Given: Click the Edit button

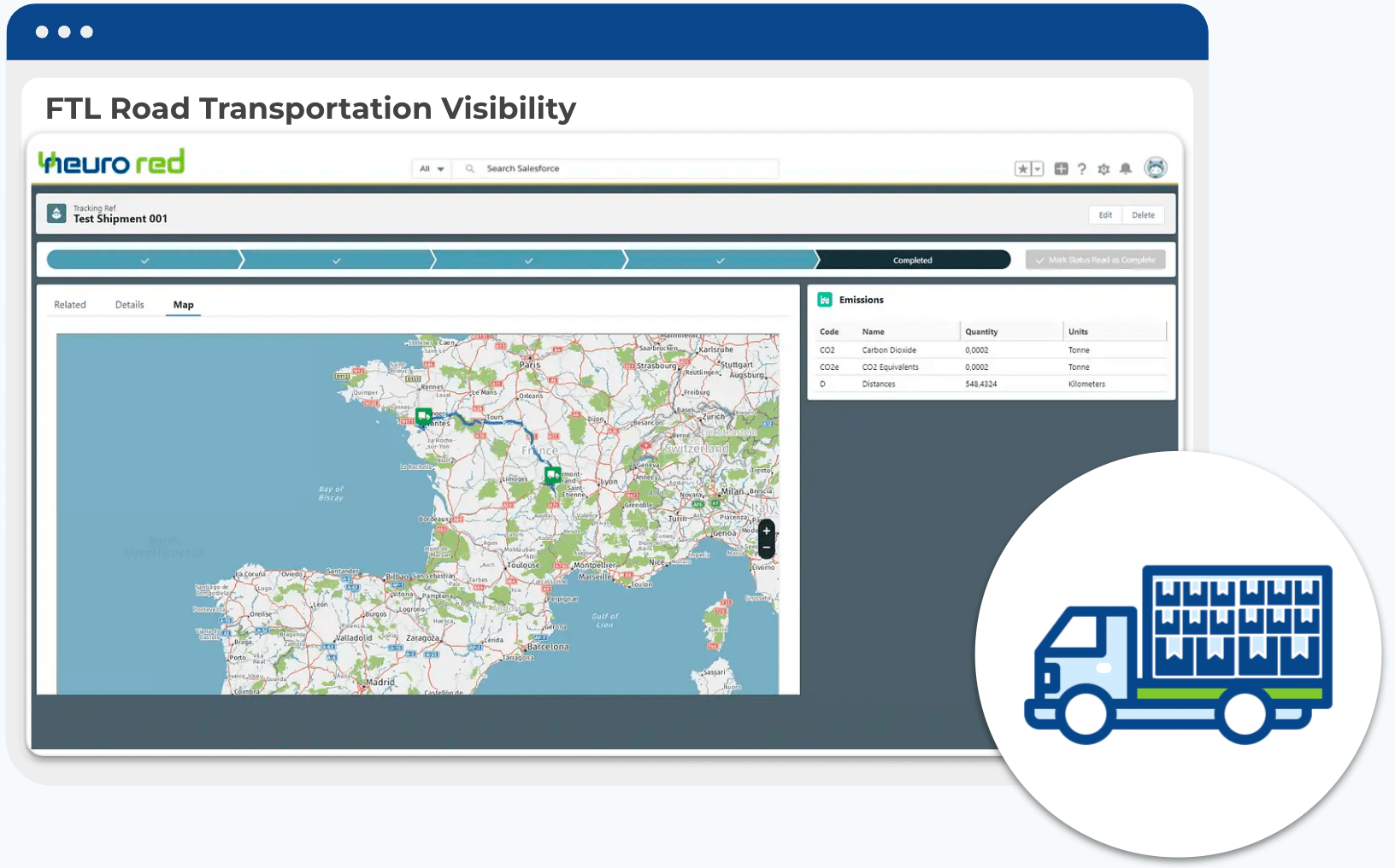Looking at the screenshot, I should click(x=1104, y=214).
